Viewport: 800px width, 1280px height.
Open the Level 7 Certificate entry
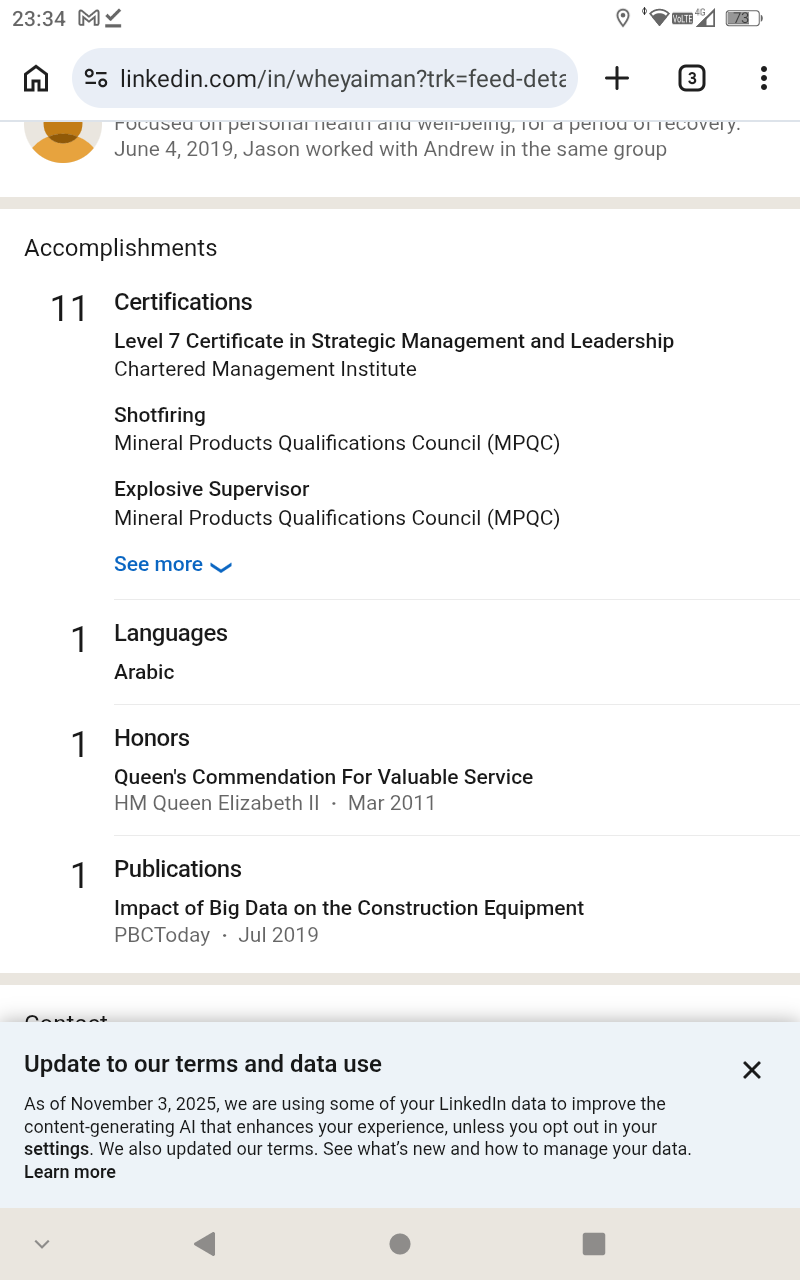393,341
